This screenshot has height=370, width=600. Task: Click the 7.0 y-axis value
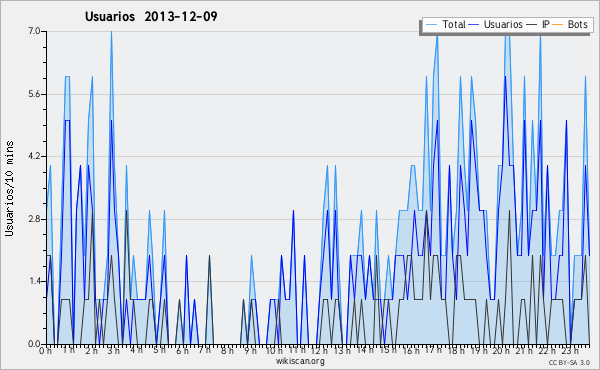[34, 31]
